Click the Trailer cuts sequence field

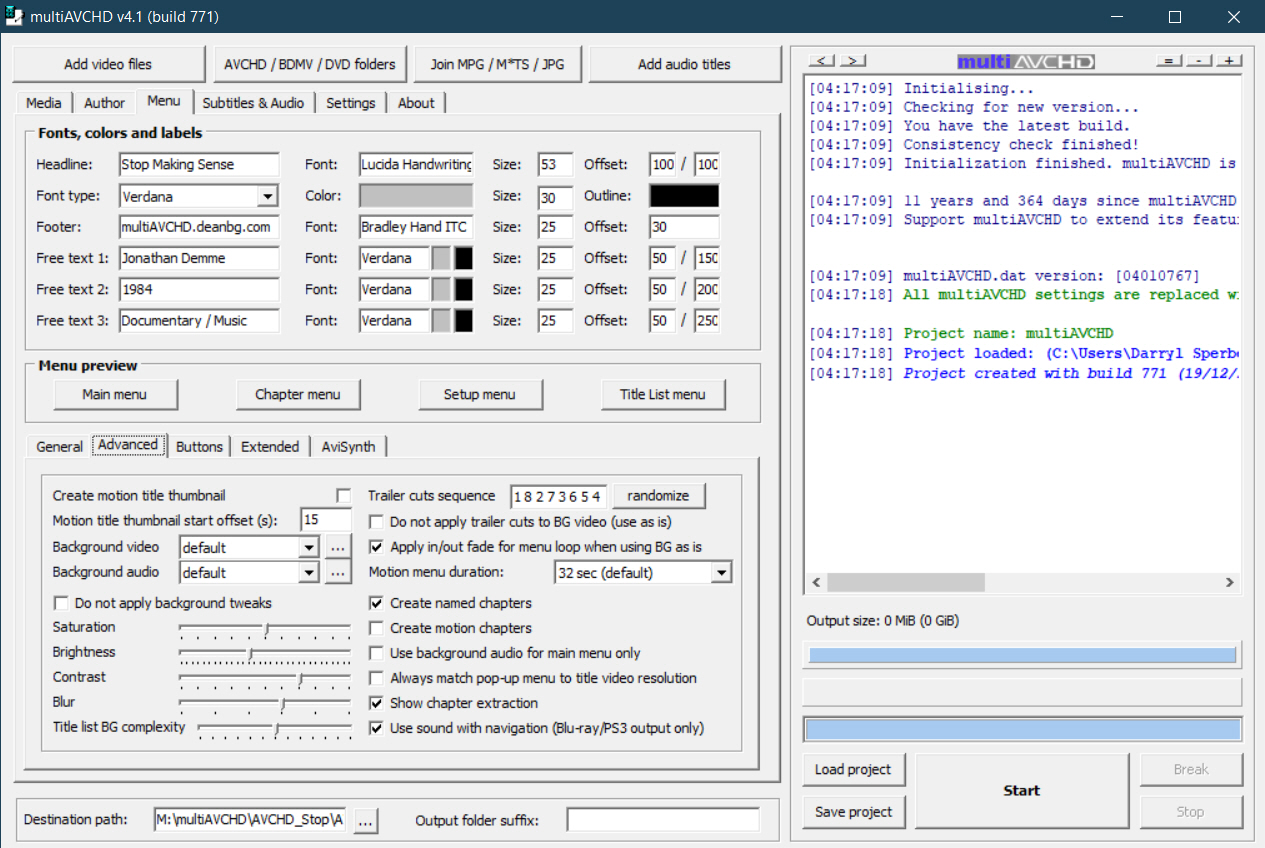pos(559,497)
